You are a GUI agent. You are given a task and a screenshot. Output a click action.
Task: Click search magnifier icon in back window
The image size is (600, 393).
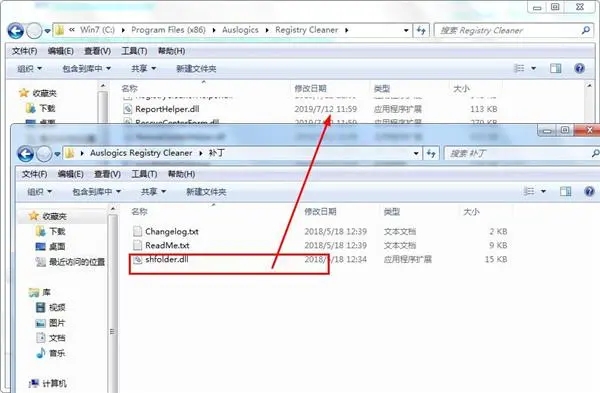click(585, 30)
